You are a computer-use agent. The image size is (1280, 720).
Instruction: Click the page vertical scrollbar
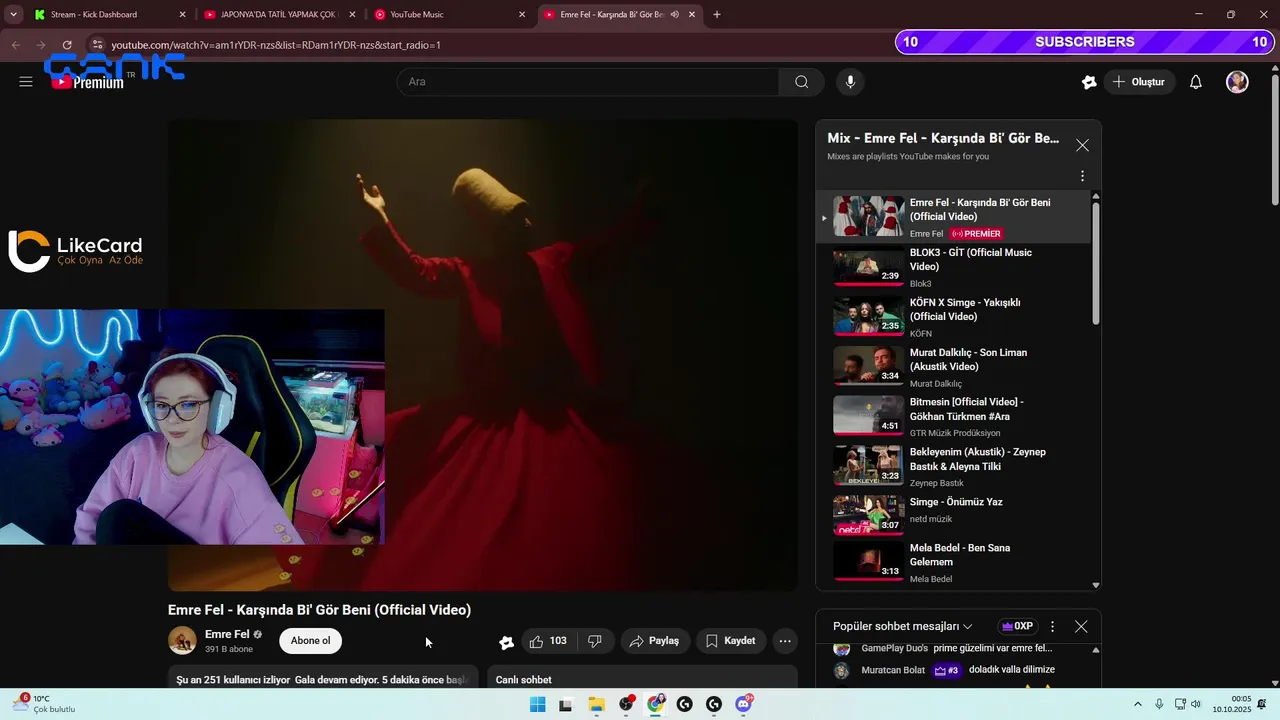tap(1274, 140)
